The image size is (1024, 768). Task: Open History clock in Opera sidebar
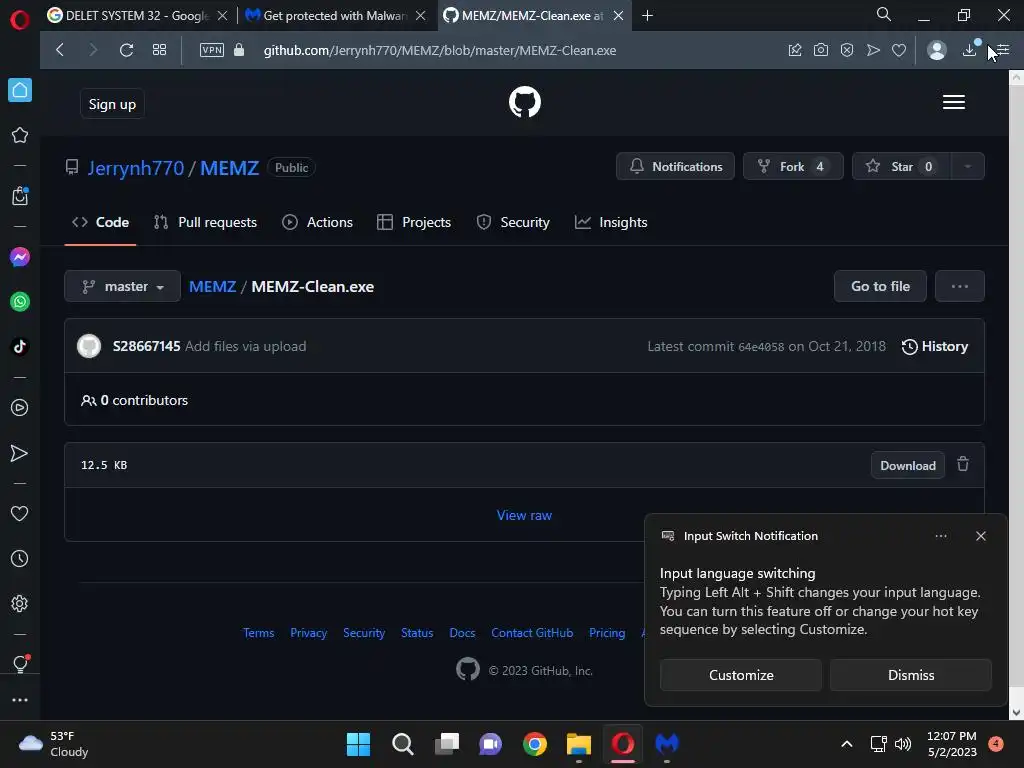(20, 558)
